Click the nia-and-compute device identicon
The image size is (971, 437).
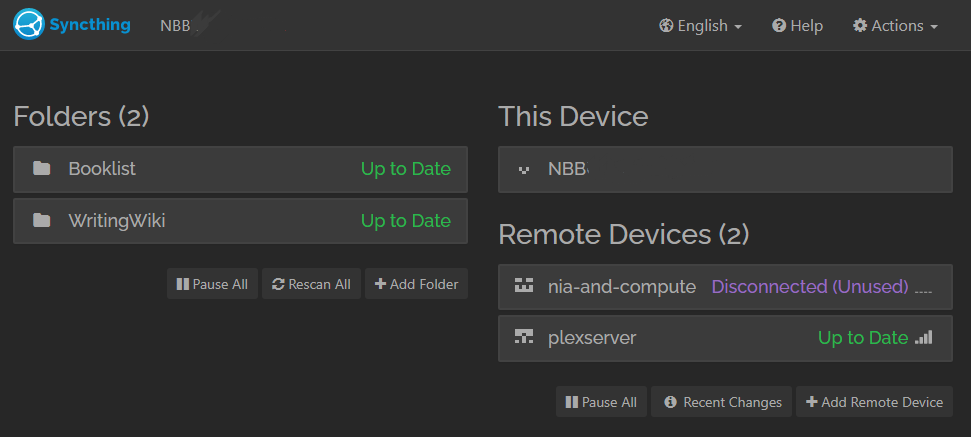[524, 286]
